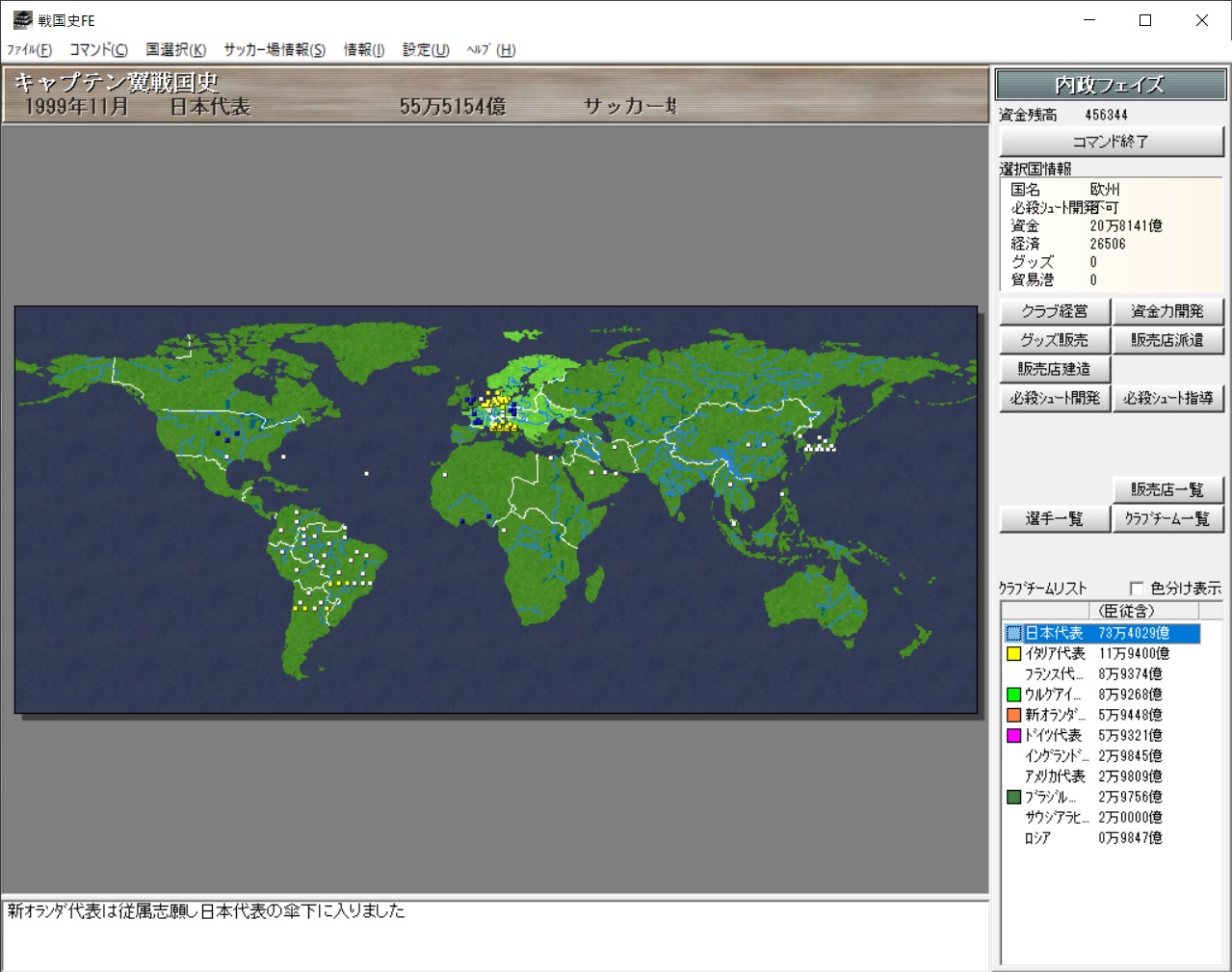
Task: Click the dark green ブラジル team color square
Action: (1013, 797)
